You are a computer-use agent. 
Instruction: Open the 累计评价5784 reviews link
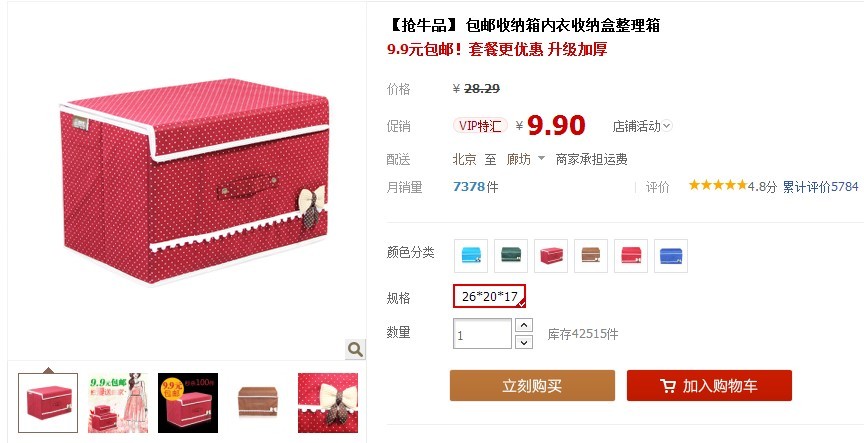pyautogui.click(x=820, y=187)
